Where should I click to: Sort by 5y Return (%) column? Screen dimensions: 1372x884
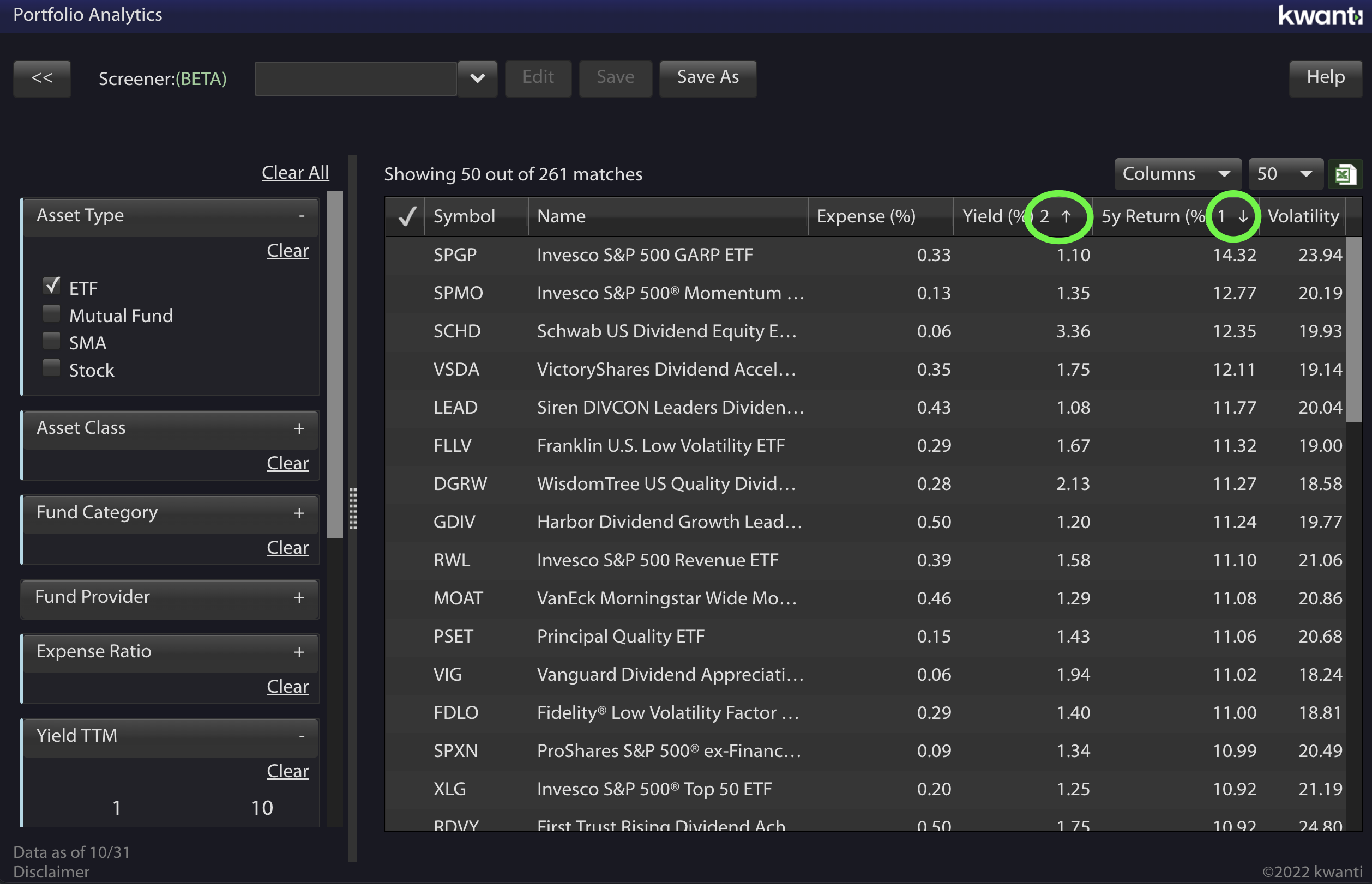click(x=1176, y=216)
